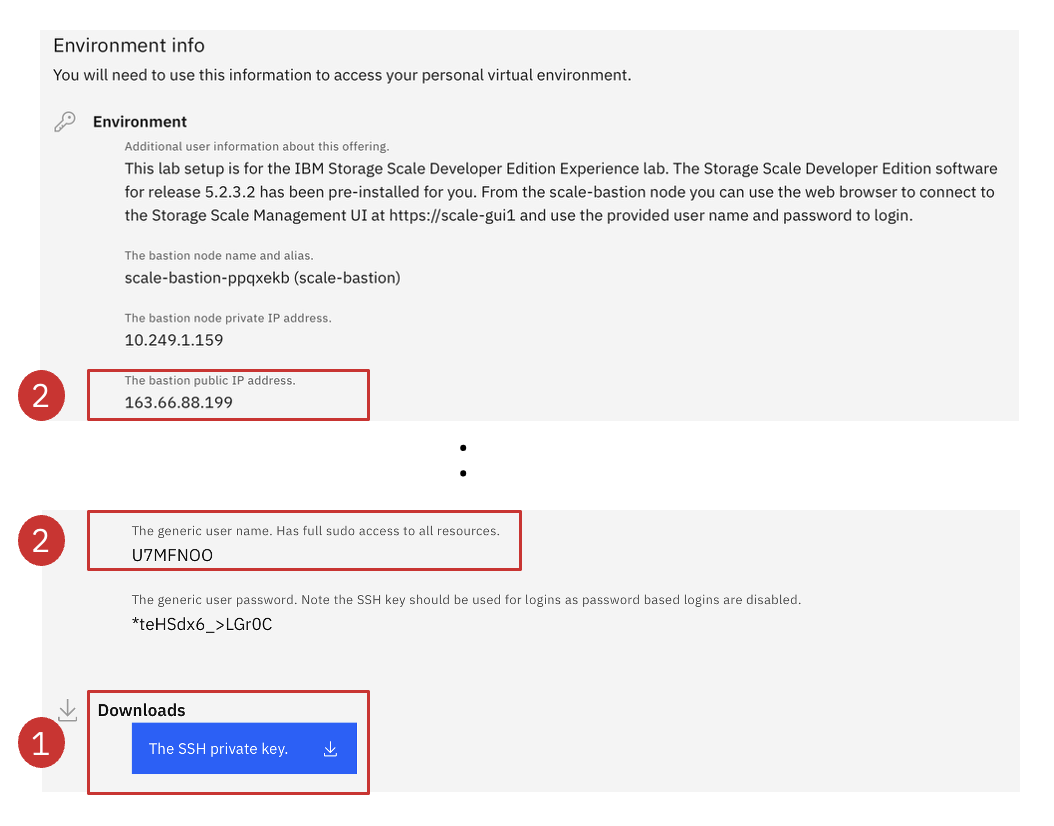This screenshot has width=1054, height=826.
Task: Select the private IP address 10.249.1.159
Action: coord(174,340)
